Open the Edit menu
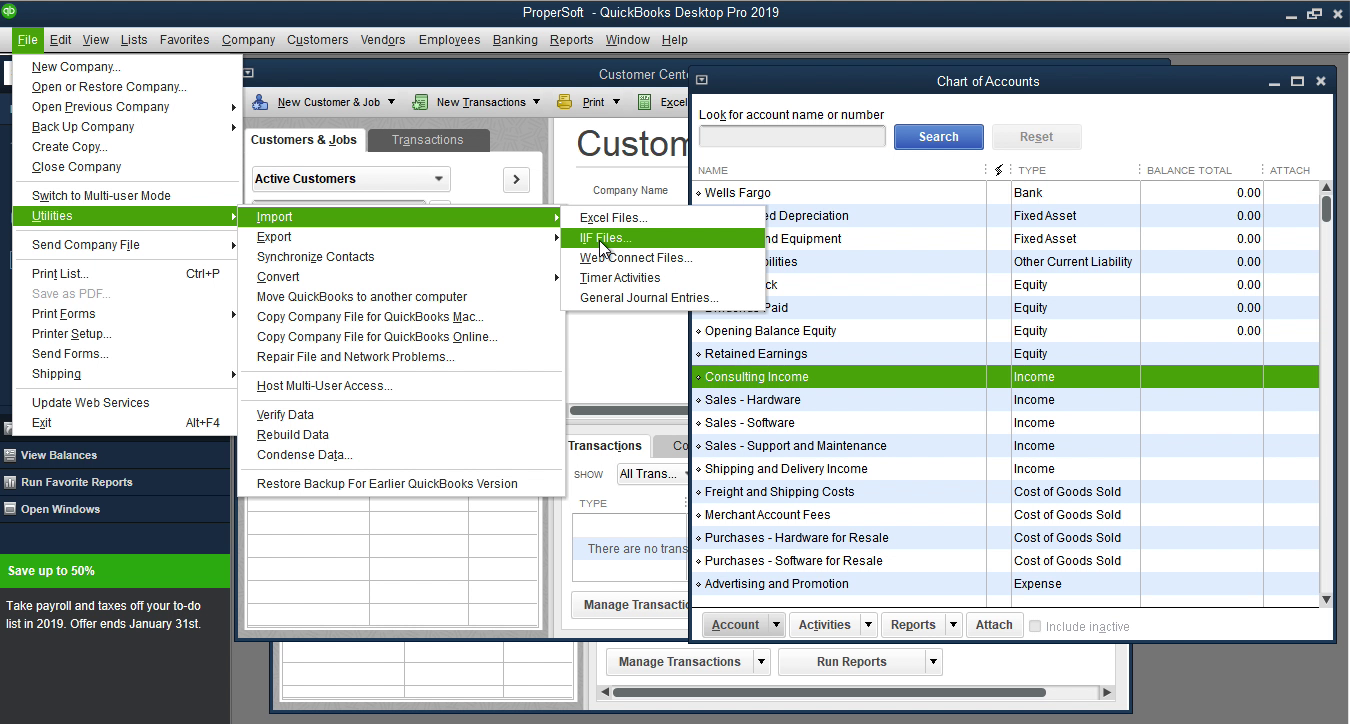 click(60, 40)
